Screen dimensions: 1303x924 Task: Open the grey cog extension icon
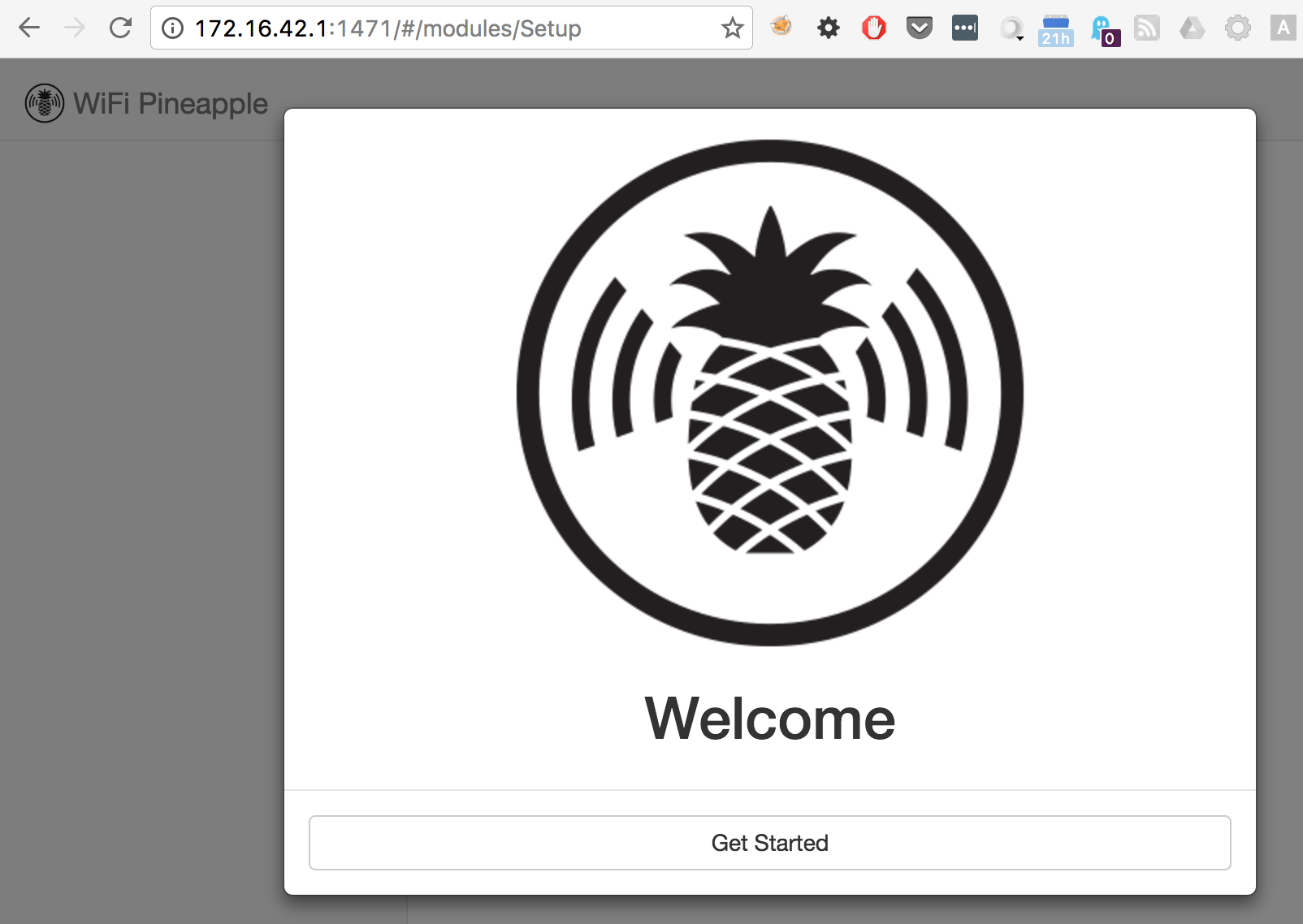tap(1238, 28)
